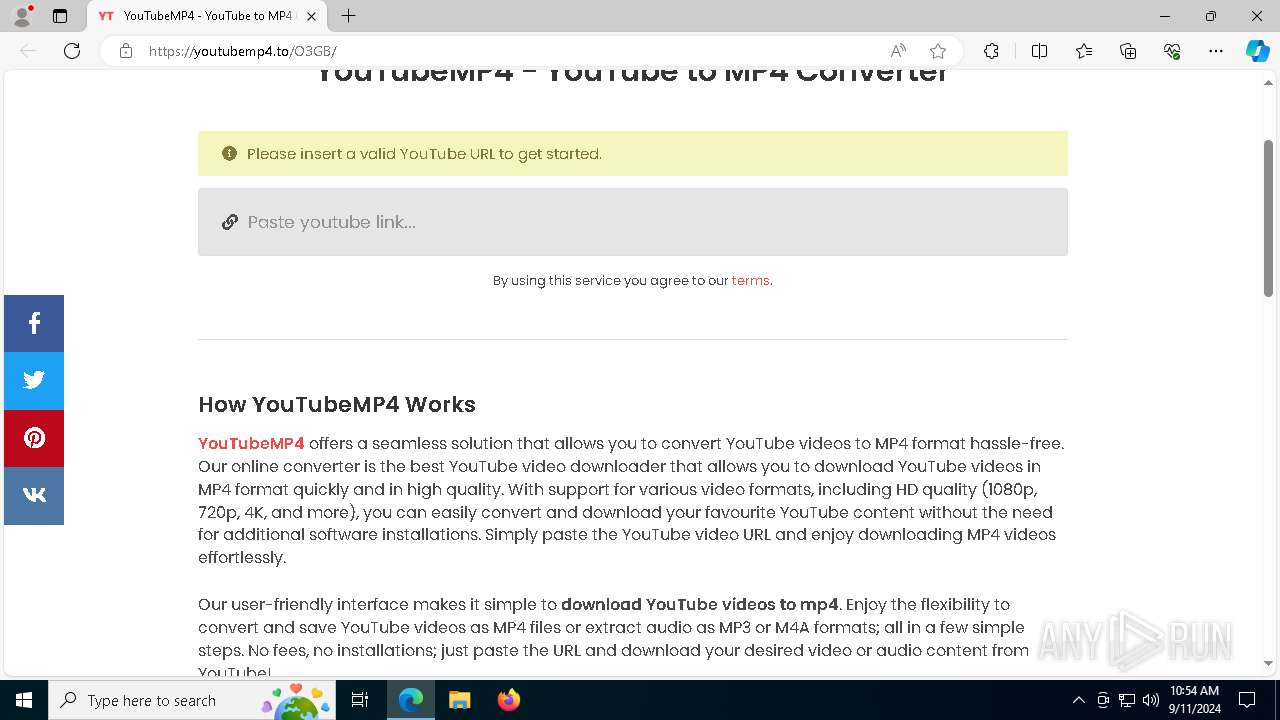The width and height of the screenshot is (1280, 720).
Task: Open Read aloud icon in address bar
Action: click(898, 51)
